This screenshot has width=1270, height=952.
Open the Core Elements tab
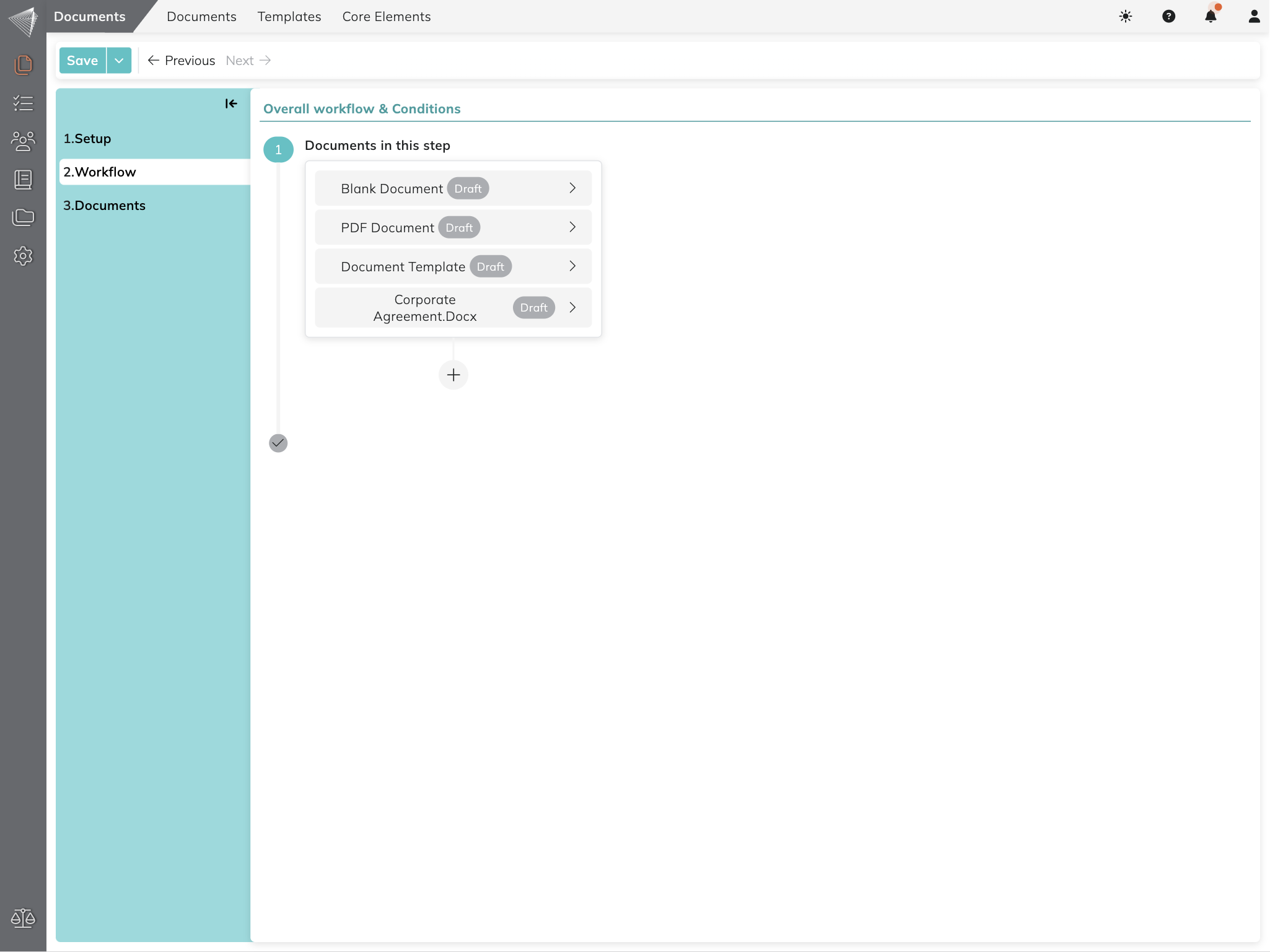coord(386,17)
